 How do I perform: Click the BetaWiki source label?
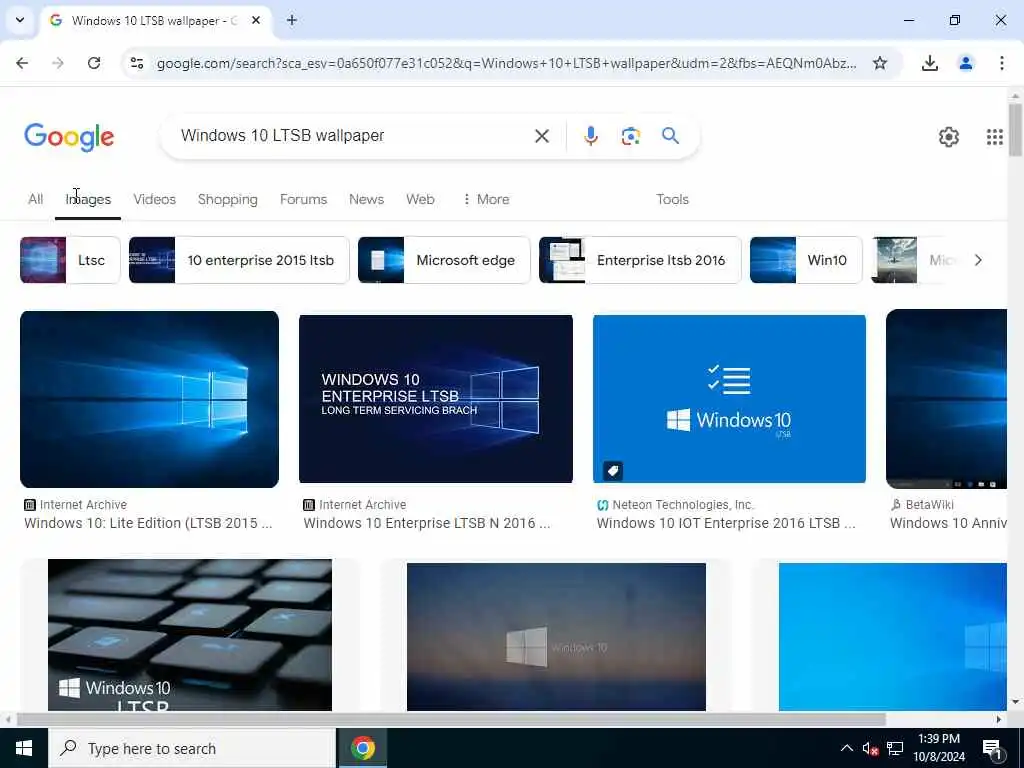tap(929, 505)
